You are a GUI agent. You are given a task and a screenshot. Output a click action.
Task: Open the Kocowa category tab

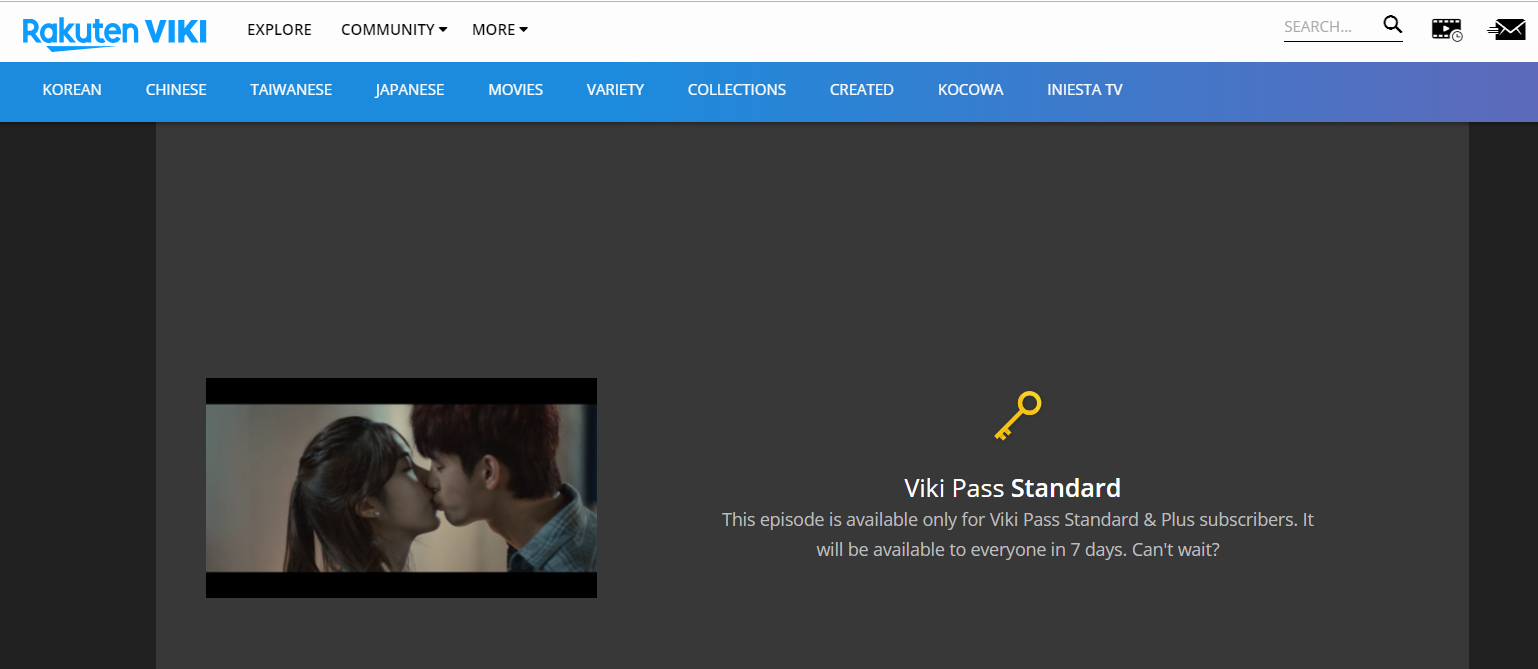coord(970,90)
